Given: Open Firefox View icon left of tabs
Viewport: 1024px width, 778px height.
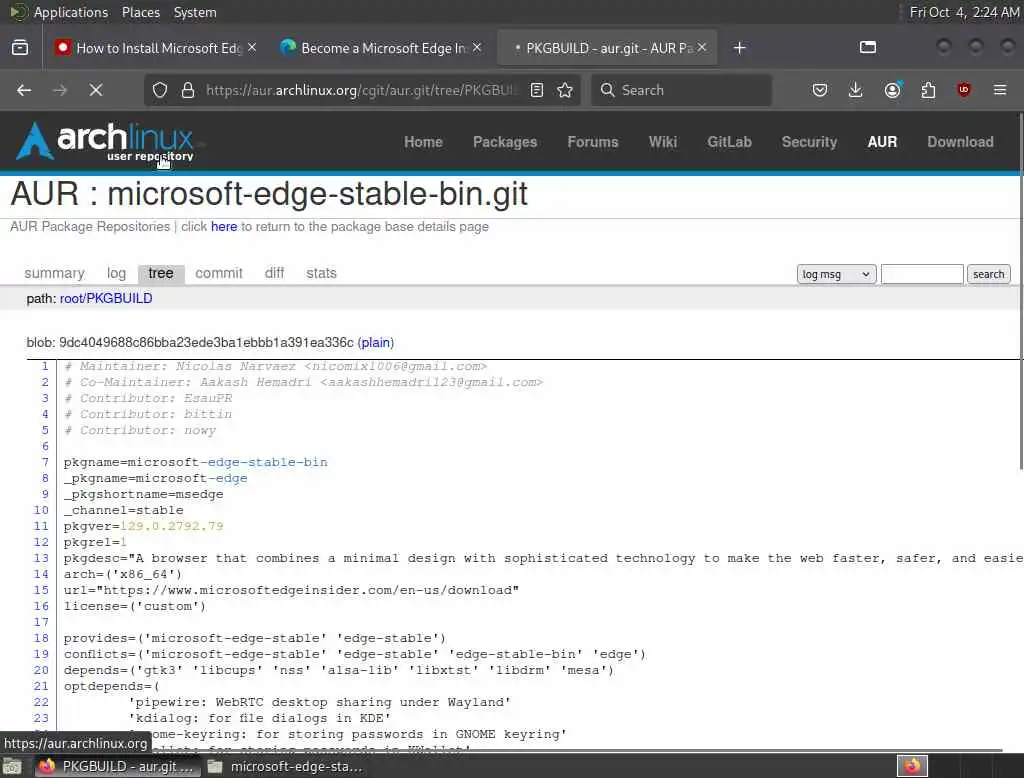Looking at the screenshot, I should click(x=20, y=48).
